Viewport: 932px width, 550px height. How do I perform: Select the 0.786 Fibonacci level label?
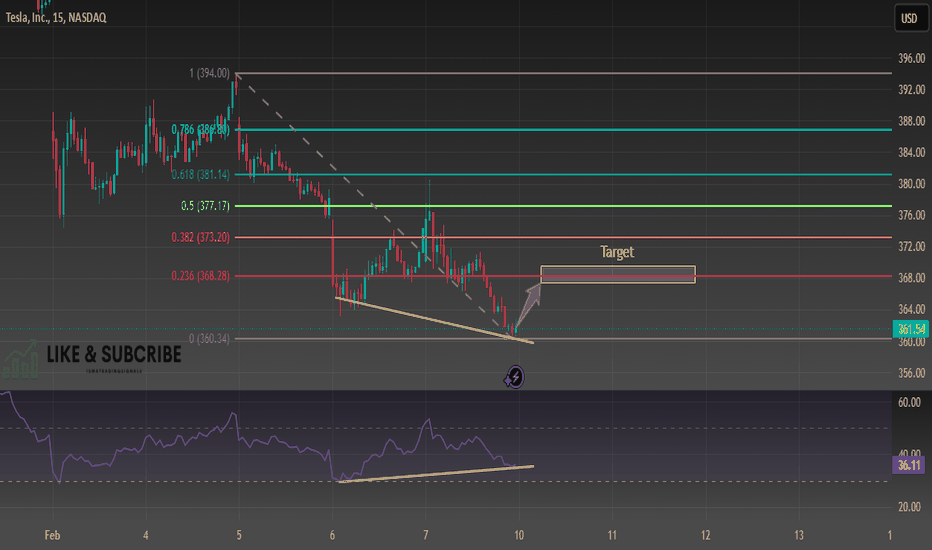pos(200,130)
